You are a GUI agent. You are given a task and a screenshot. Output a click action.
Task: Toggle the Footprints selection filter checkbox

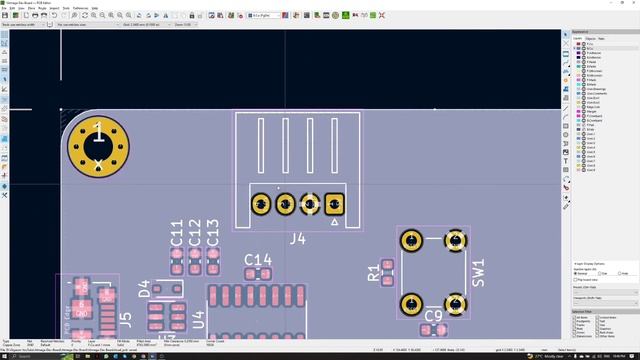click(575, 321)
